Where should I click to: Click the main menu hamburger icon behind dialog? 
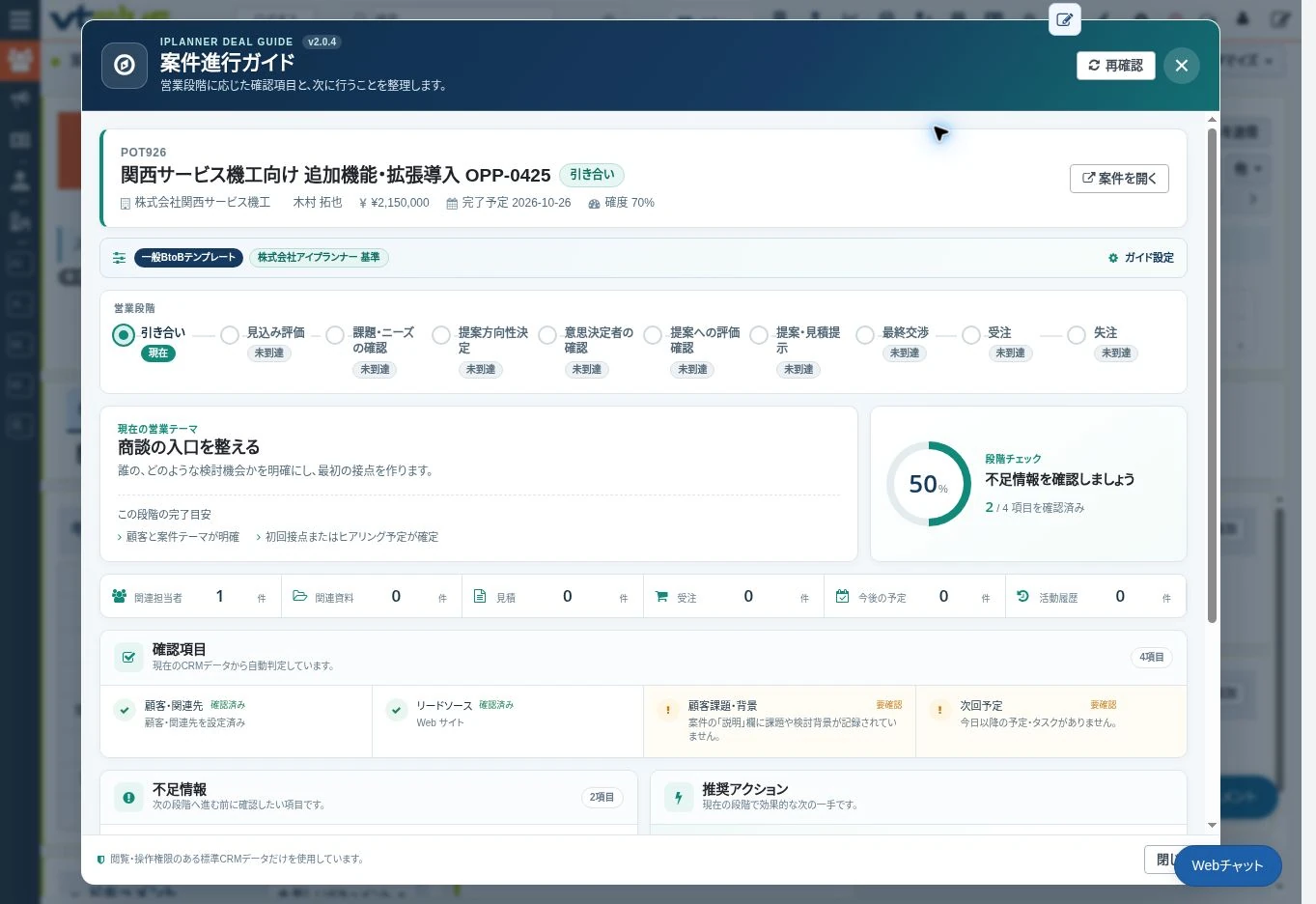[x=19, y=19]
